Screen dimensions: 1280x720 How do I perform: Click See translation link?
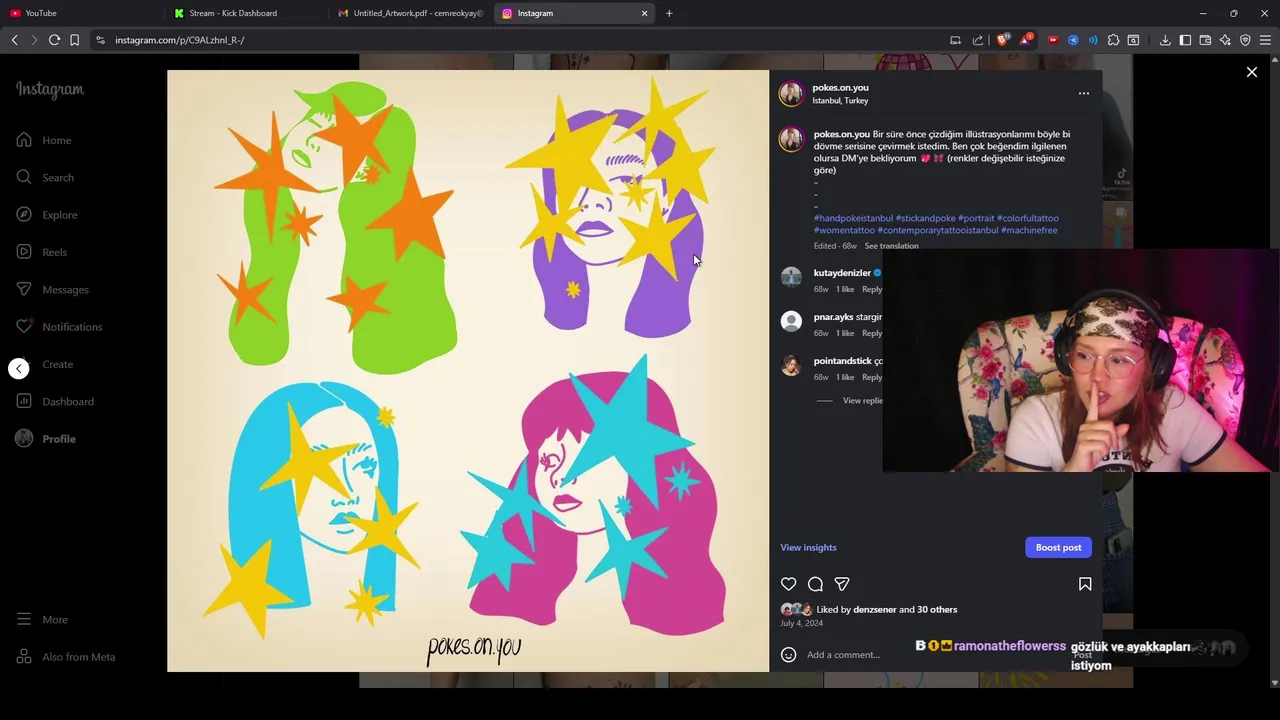tap(891, 246)
